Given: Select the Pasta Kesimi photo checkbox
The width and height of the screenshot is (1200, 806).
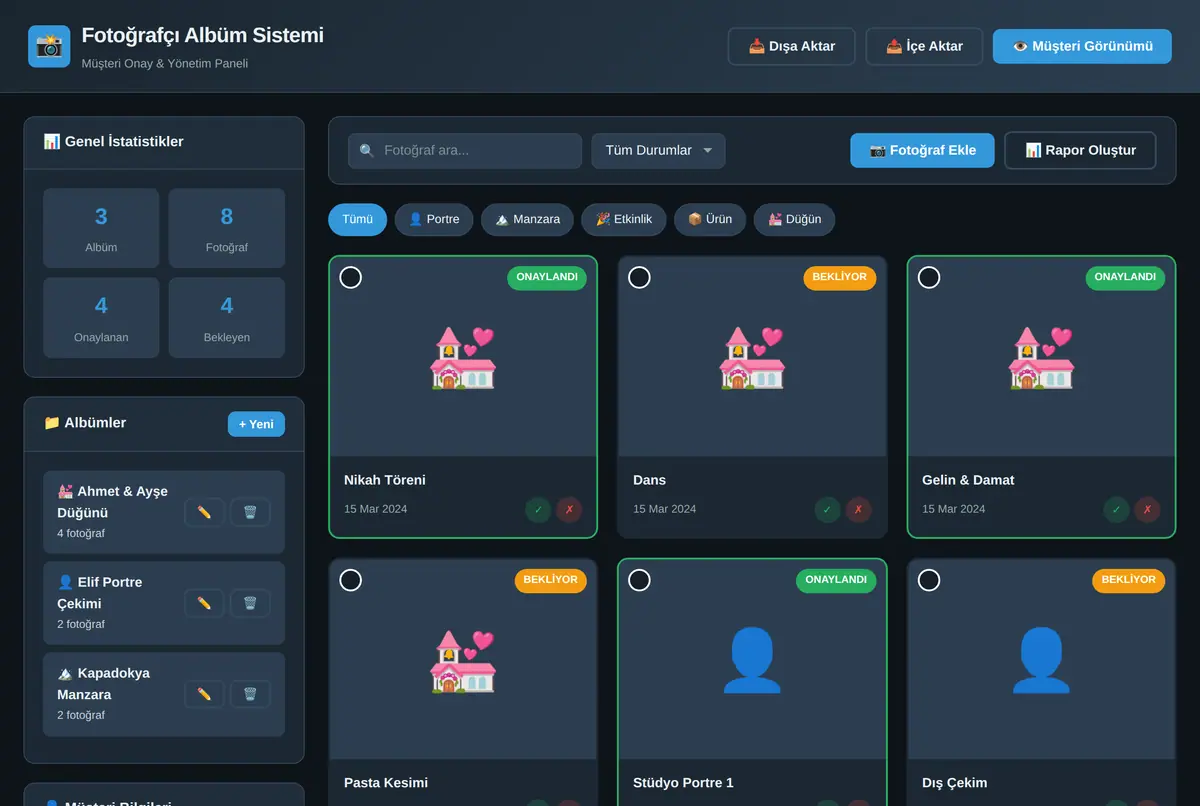Looking at the screenshot, I should (x=351, y=580).
